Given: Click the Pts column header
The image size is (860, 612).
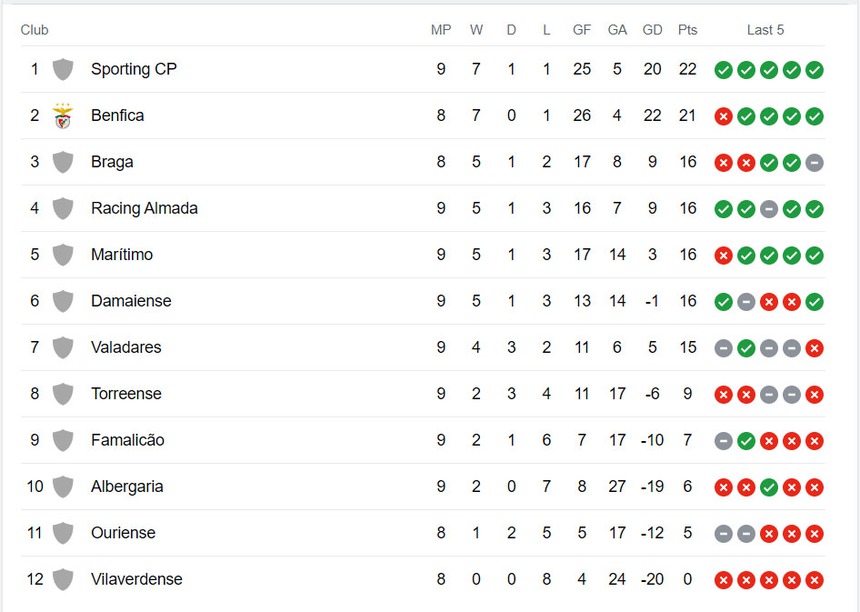Looking at the screenshot, I should point(687,30).
